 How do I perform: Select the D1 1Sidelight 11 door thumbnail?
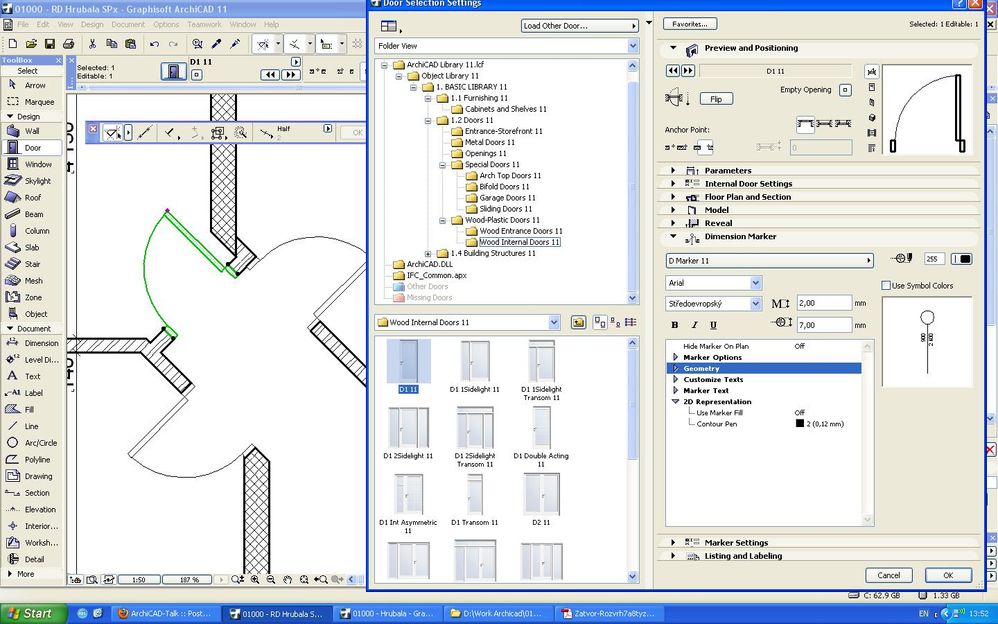tap(475, 366)
